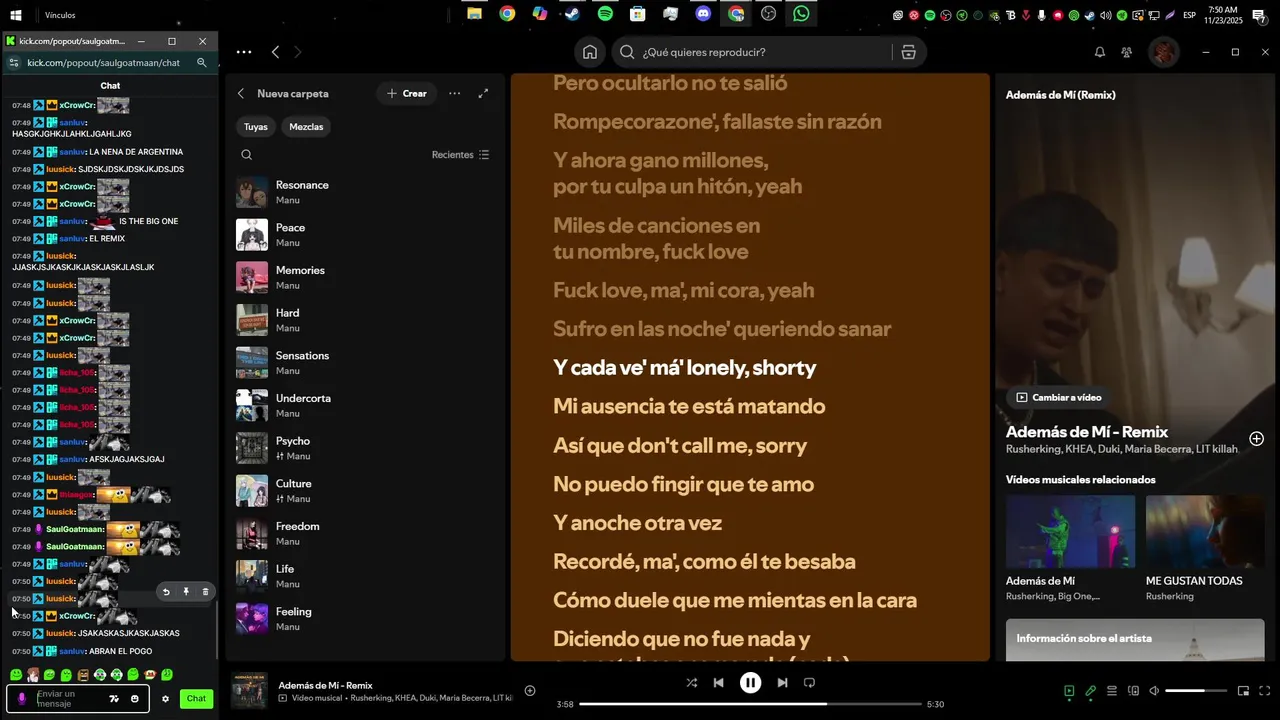The image size is (1280, 720).
Task: Send message with Chat button
Action: pyautogui.click(x=196, y=699)
